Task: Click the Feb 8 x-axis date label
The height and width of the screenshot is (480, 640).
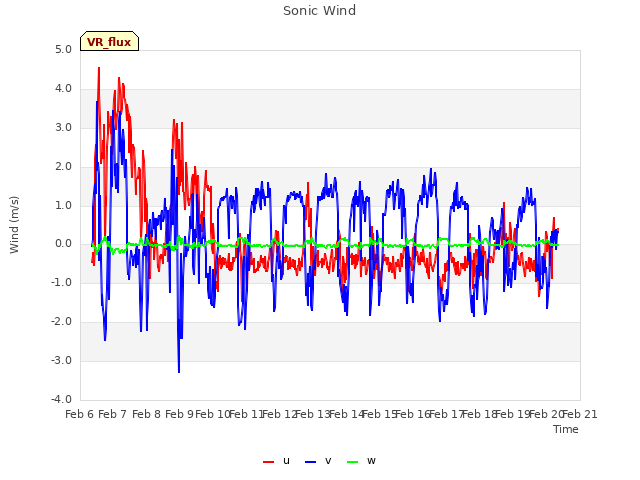Action: coord(146,414)
